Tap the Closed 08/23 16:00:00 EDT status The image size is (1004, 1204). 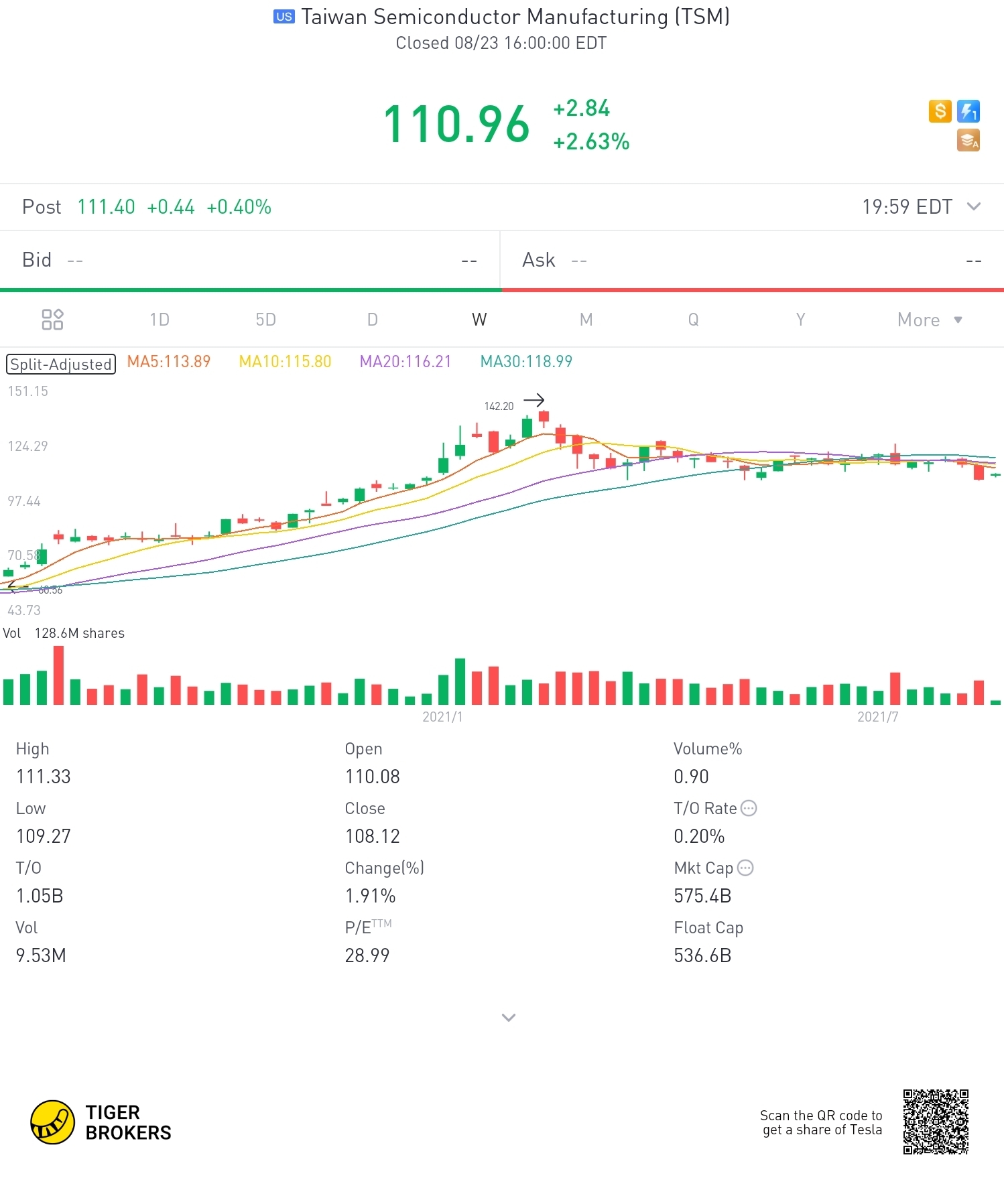point(501,44)
